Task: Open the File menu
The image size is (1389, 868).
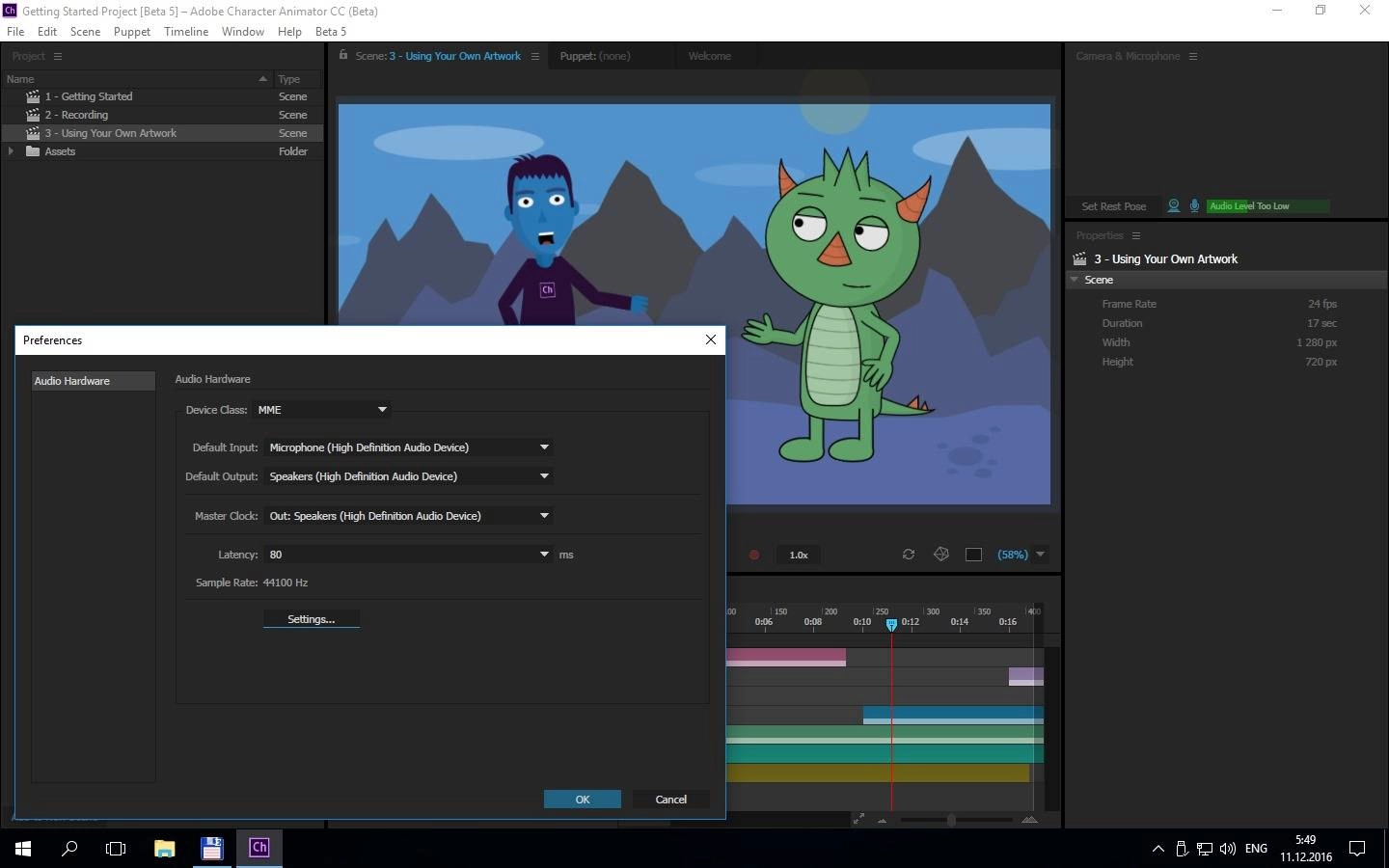Action: (15, 31)
